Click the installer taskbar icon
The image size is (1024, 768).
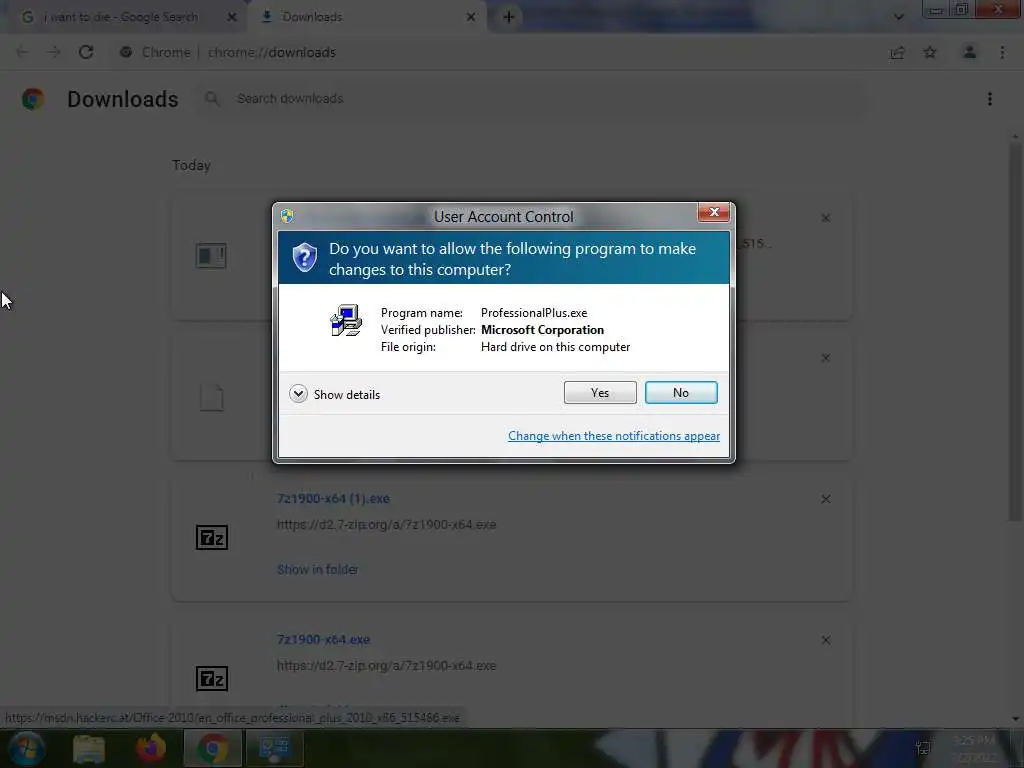(x=274, y=748)
